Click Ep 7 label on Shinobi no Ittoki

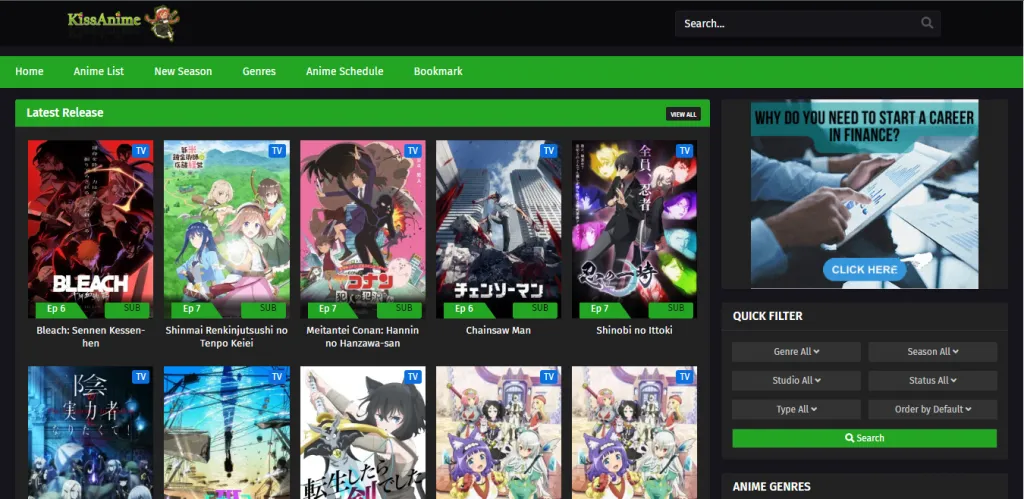(600, 309)
